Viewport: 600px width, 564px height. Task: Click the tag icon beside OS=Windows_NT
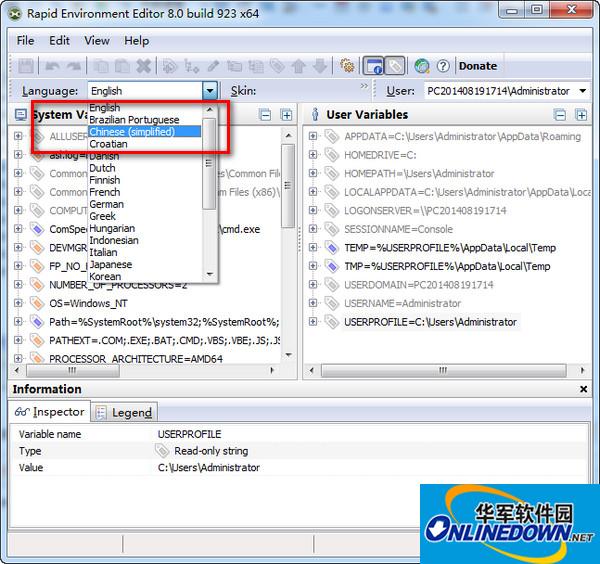pos(37,303)
